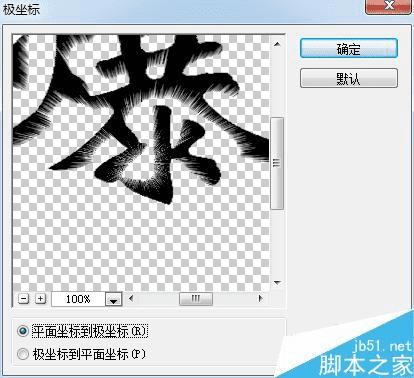Click the vertical scrollbar thumb

(x=277, y=163)
